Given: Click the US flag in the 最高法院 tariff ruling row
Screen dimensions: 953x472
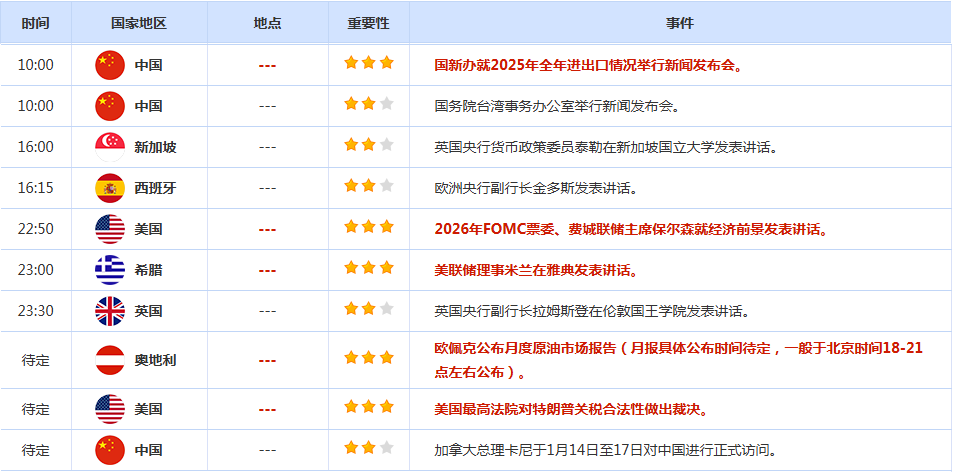Looking at the screenshot, I should coord(110,409).
